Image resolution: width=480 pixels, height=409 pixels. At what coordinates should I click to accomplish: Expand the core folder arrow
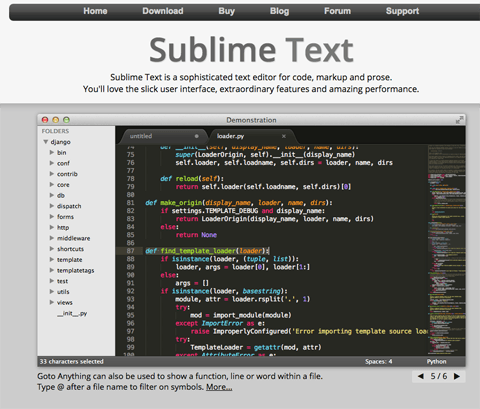coord(52,184)
